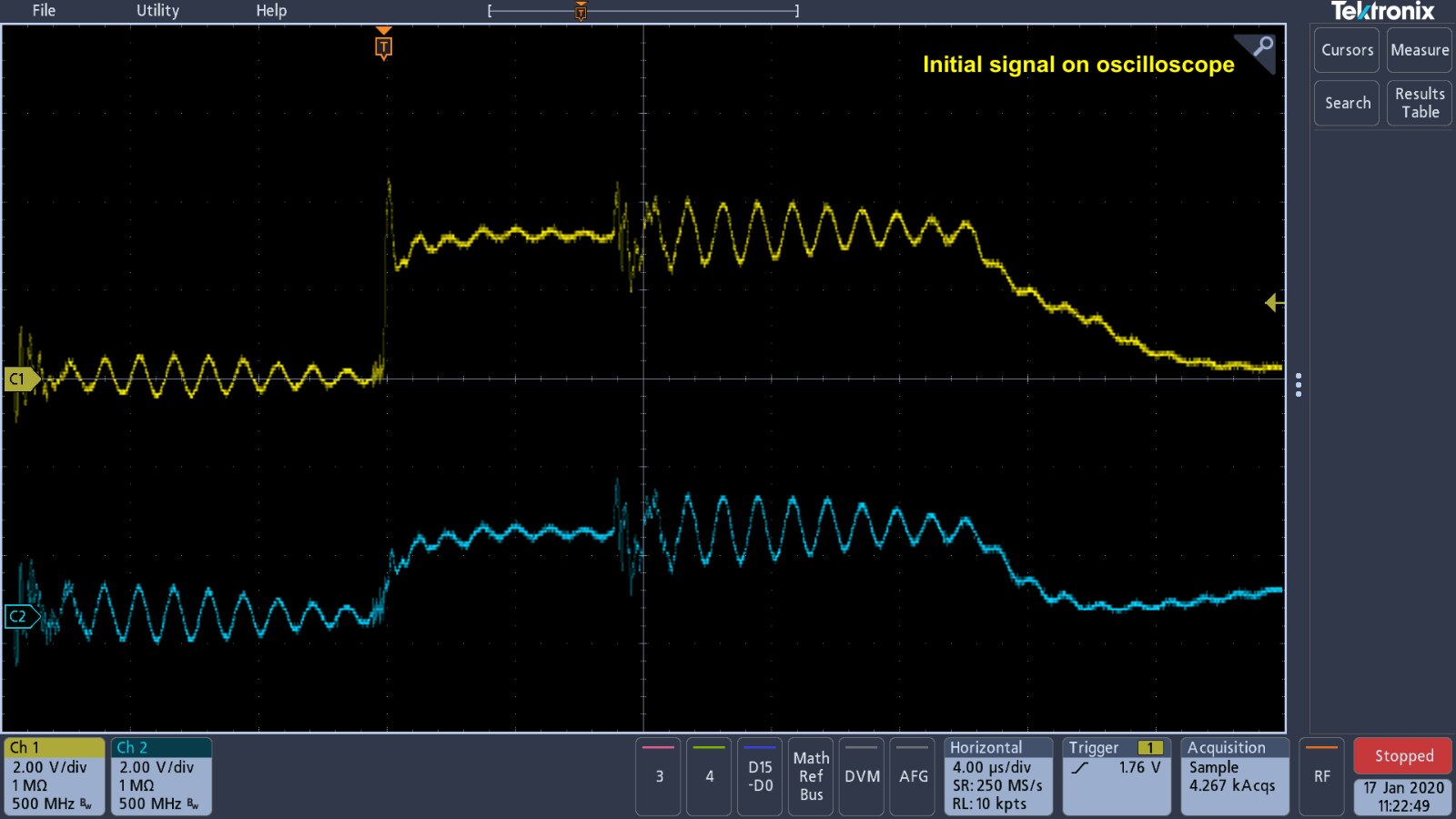Screen dimensions: 1456x819
Task: Open the AFG function generator
Action: pos(913,775)
